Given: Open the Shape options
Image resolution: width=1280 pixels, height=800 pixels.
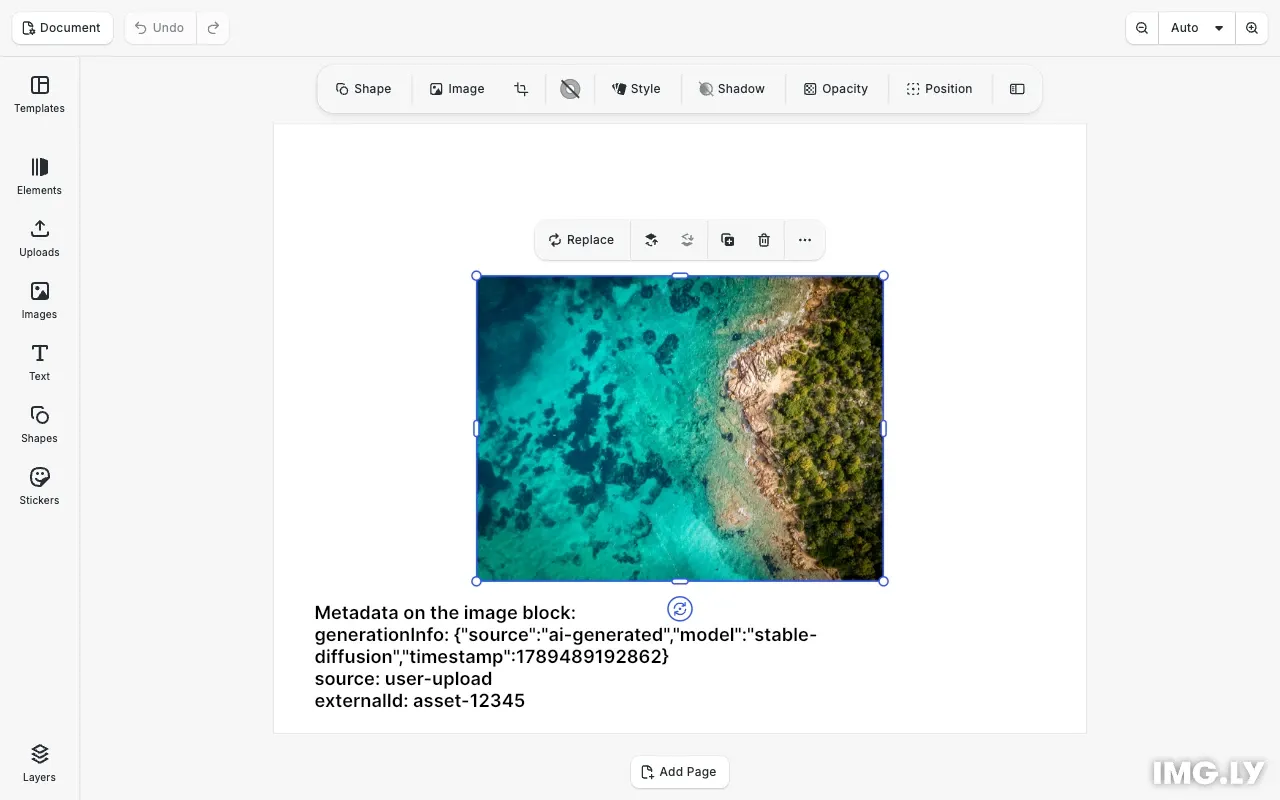Looking at the screenshot, I should click(363, 89).
